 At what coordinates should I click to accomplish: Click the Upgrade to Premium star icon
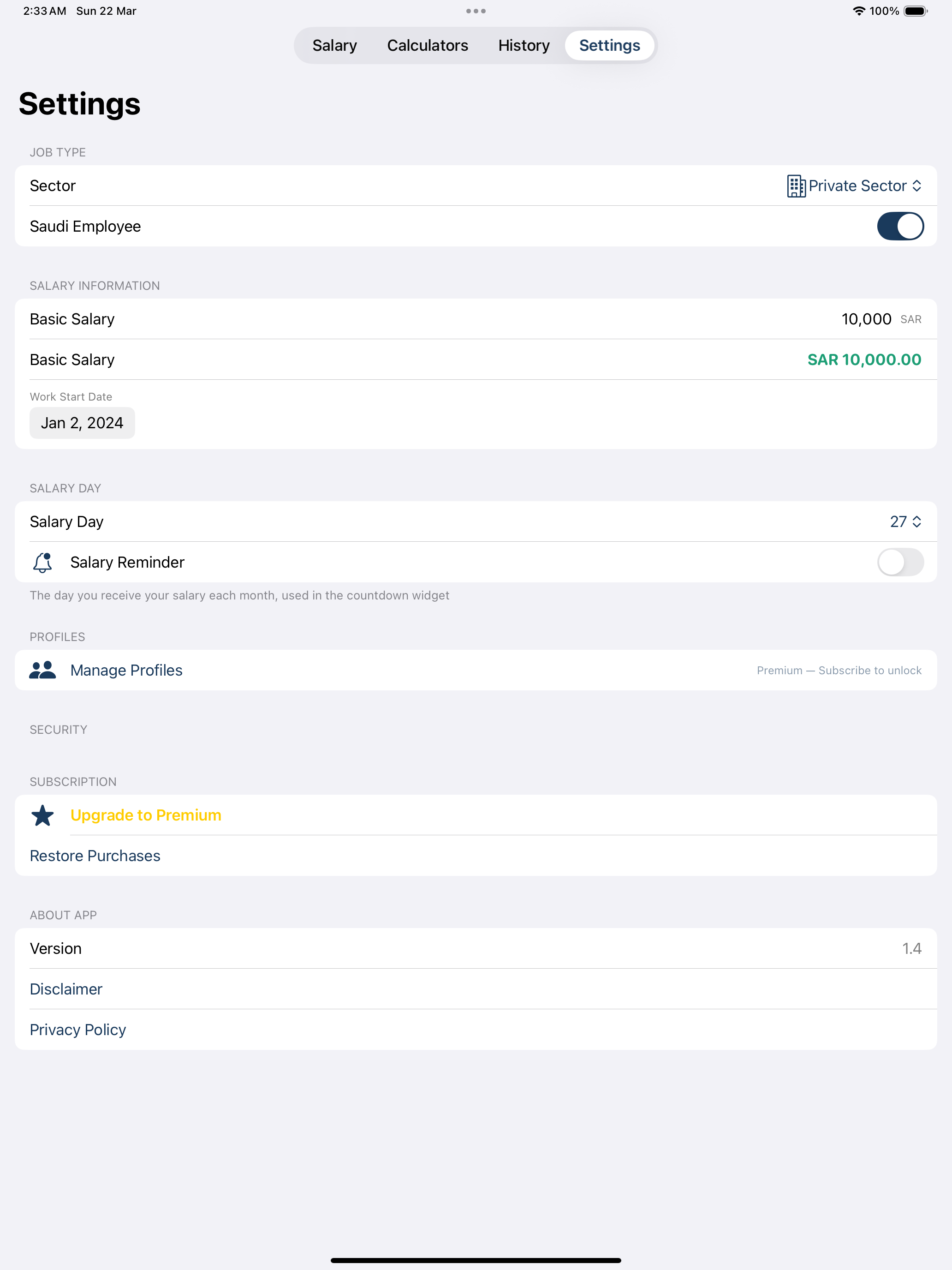42,815
